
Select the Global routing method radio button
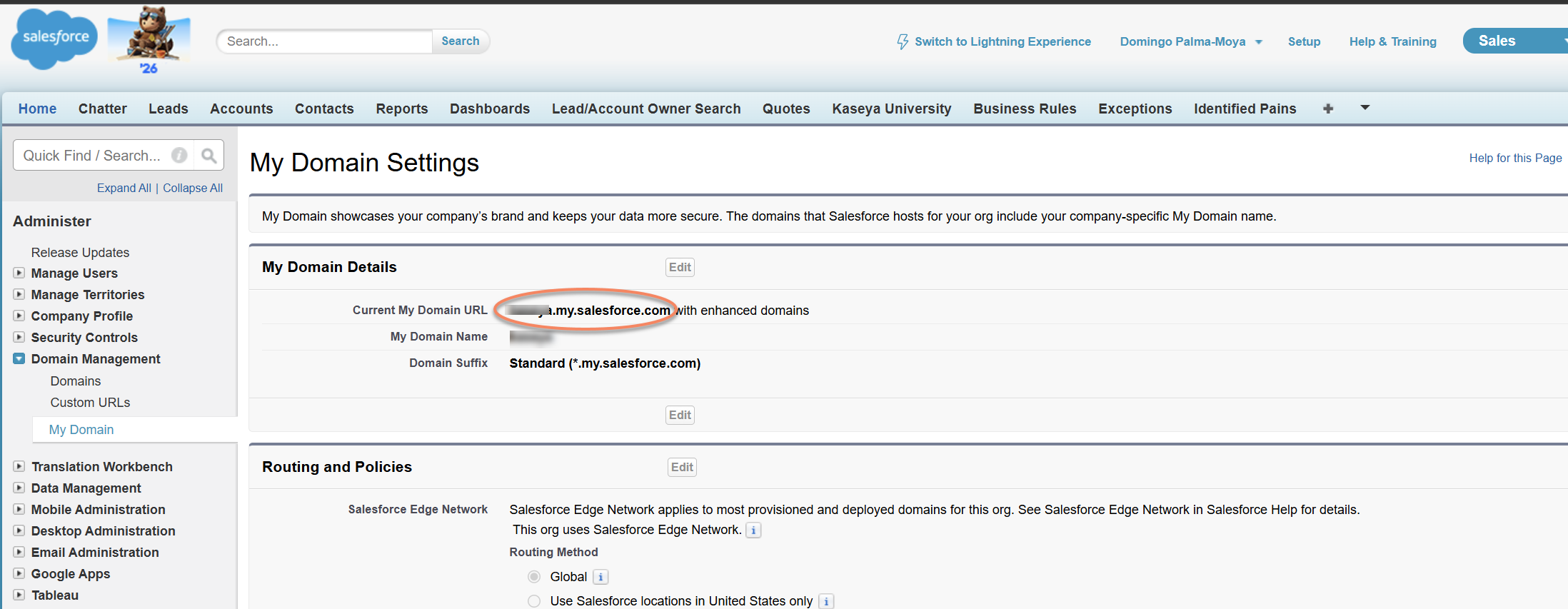(x=534, y=577)
